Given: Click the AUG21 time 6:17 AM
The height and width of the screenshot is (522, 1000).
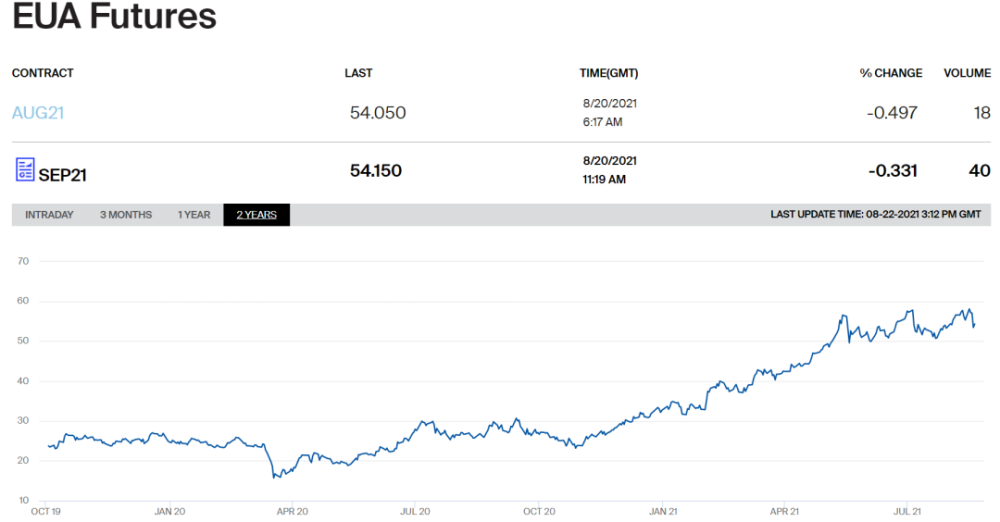Looking at the screenshot, I should [x=602, y=122].
